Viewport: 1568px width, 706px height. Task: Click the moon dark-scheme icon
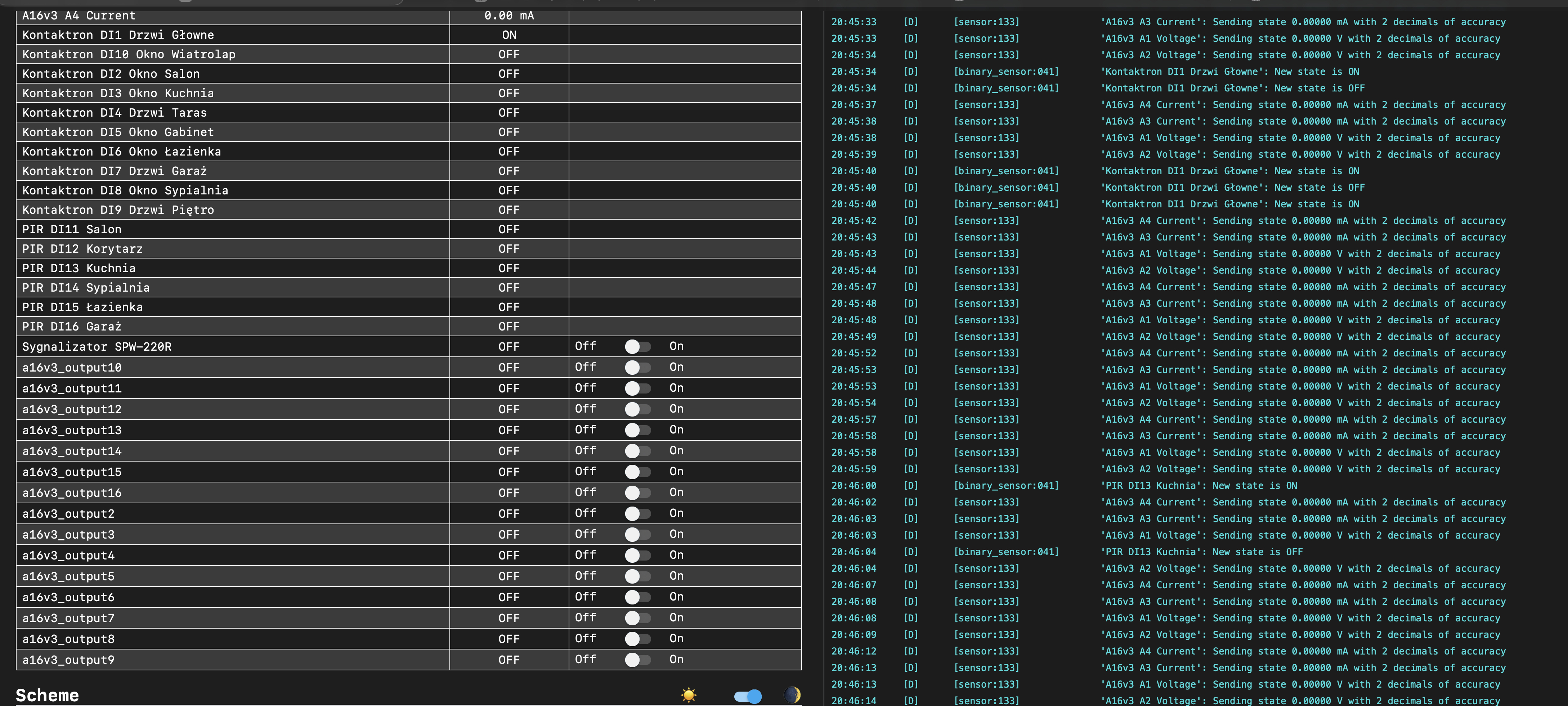(792, 695)
